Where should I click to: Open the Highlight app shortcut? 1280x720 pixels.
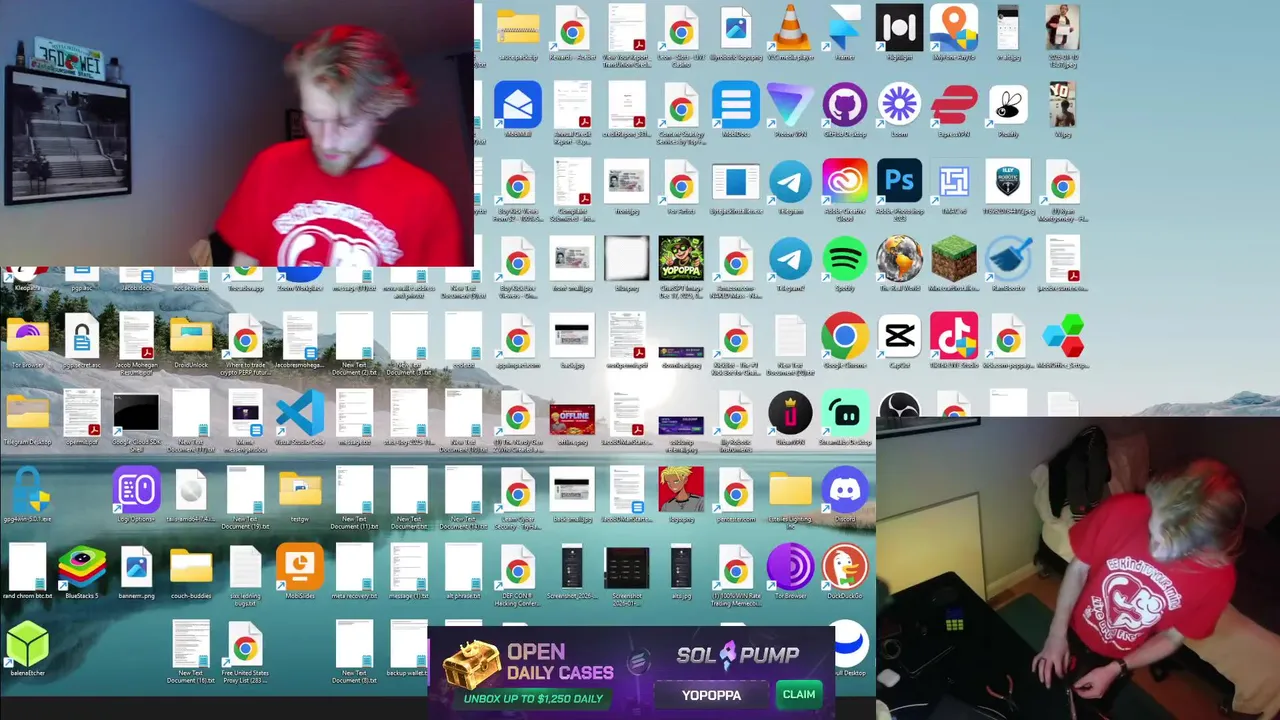[x=899, y=29]
